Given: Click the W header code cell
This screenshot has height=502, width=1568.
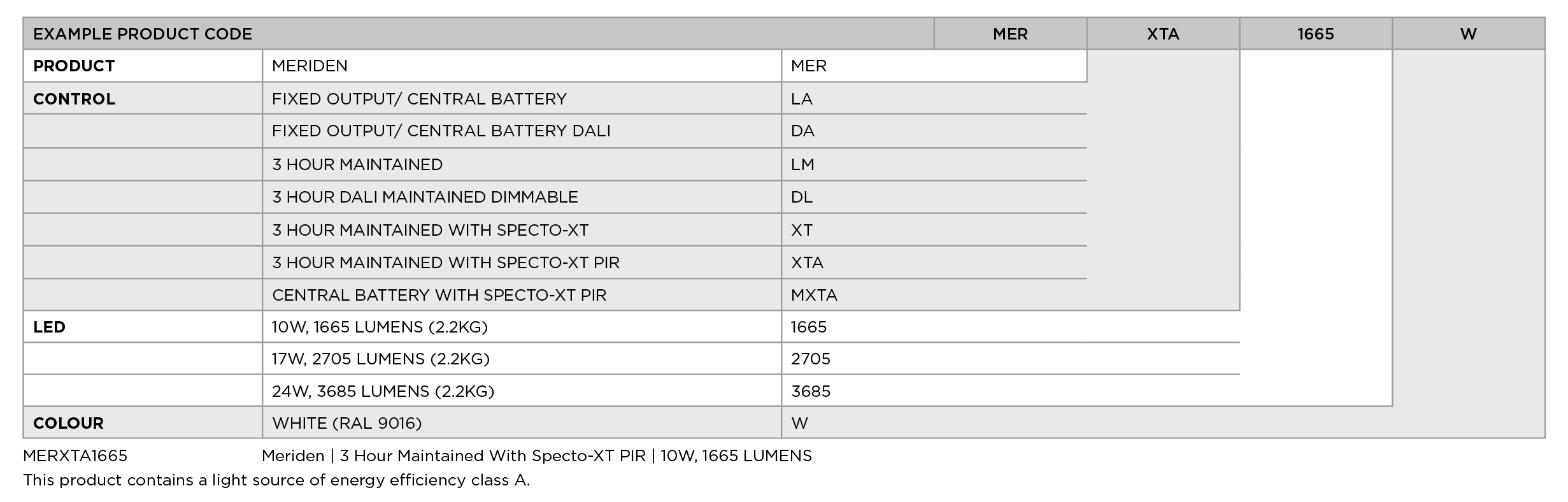Looking at the screenshot, I should [x=1468, y=34].
